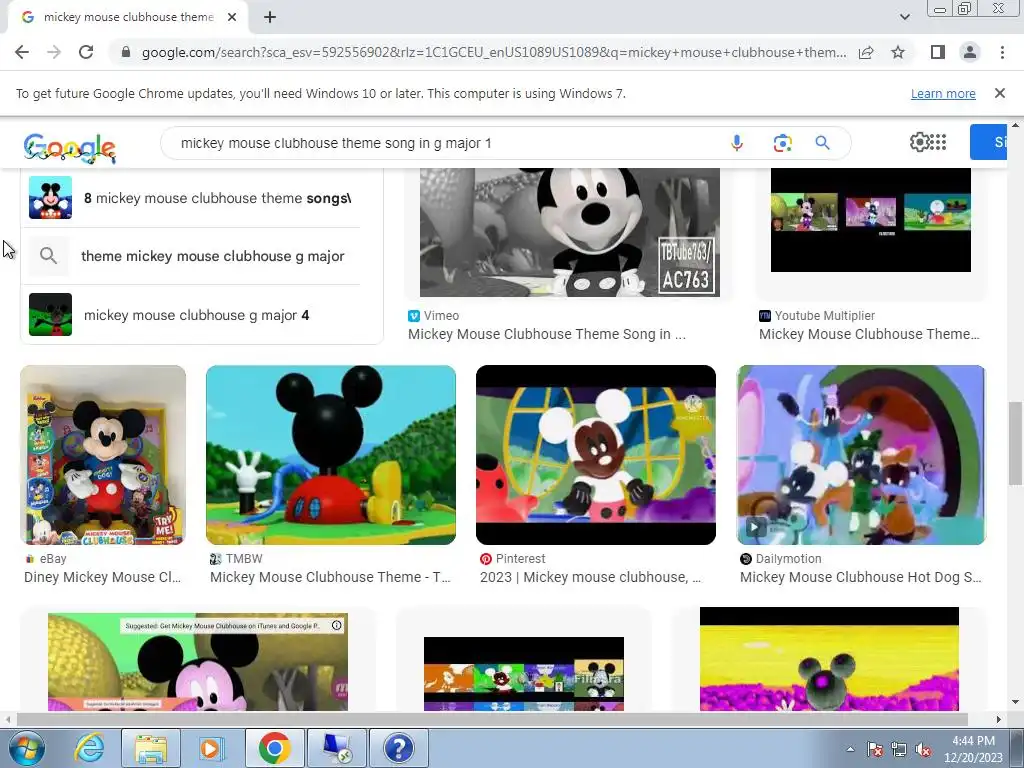Open eBay Mickey plush toy image

(103, 455)
